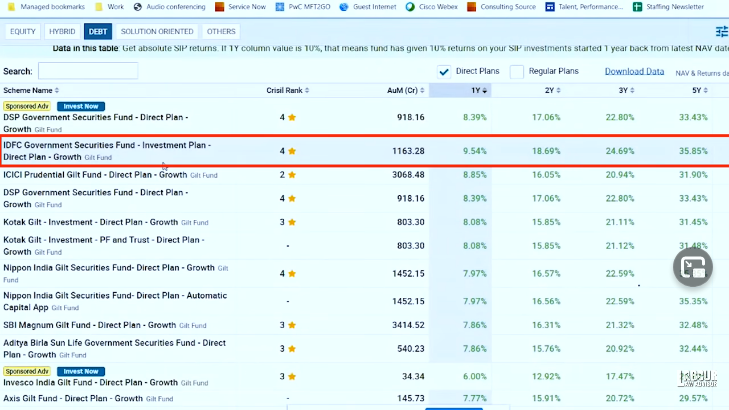
Task: Click AuM value 3414.52
Action: coord(408,325)
